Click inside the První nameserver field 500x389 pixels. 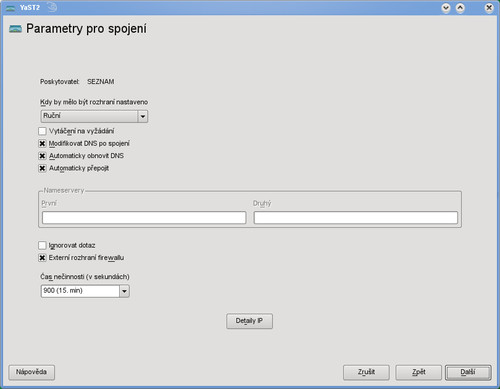(144, 218)
